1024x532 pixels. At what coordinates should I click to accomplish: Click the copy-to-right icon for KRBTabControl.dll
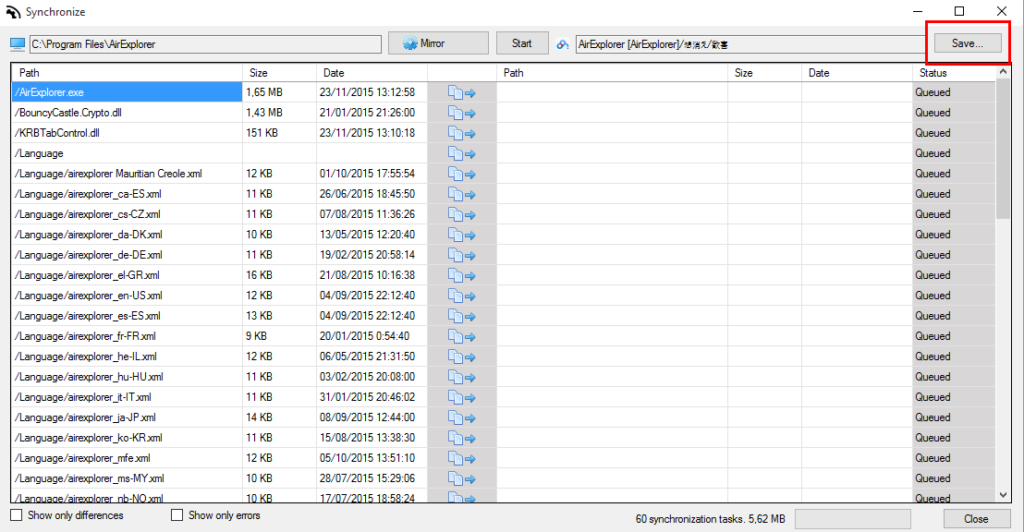coord(462,133)
